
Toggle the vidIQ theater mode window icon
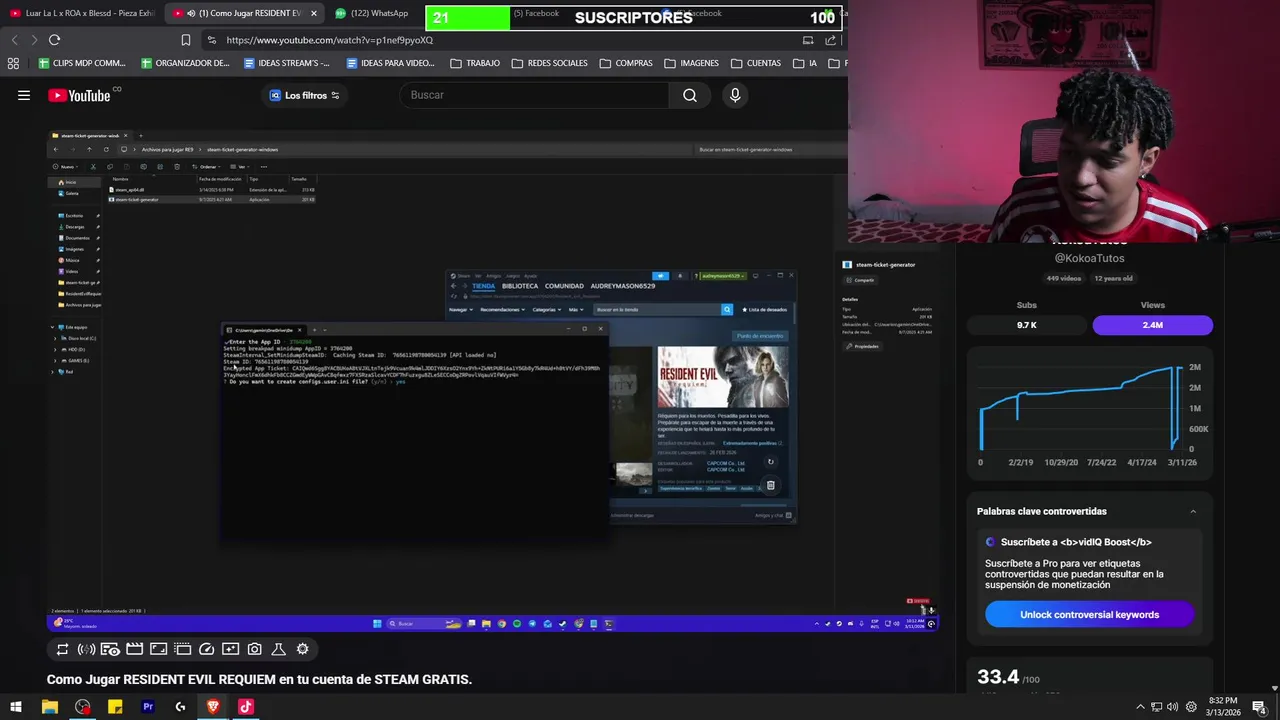click(x=182, y=649)
